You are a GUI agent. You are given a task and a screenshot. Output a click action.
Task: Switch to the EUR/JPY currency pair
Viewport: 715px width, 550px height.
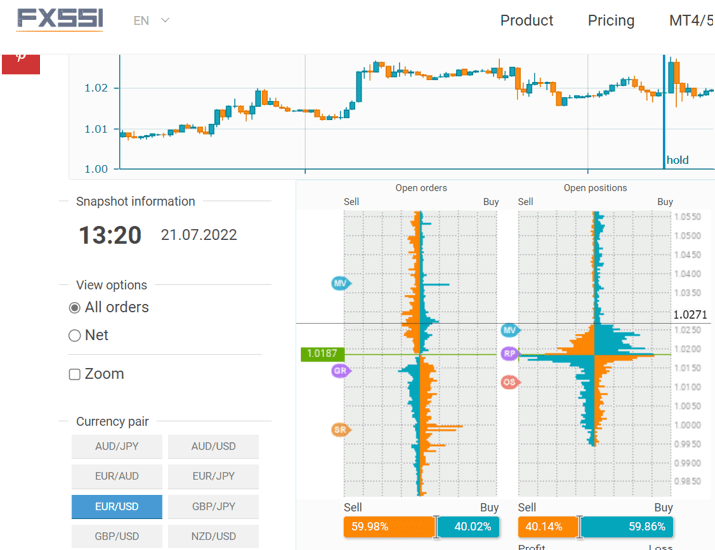click(x=213, y=477)
